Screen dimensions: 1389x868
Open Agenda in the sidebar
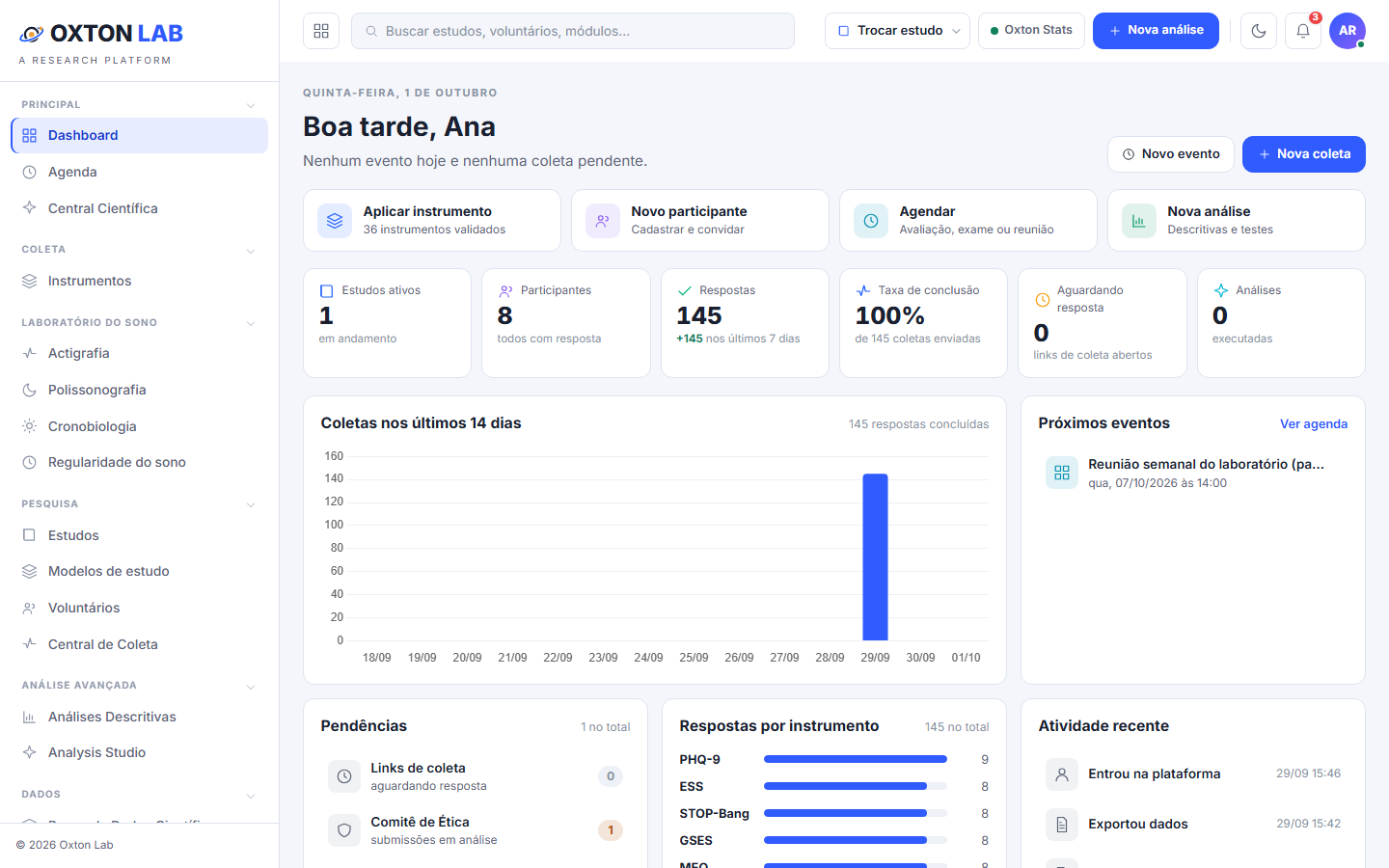(x=139, y=172)
